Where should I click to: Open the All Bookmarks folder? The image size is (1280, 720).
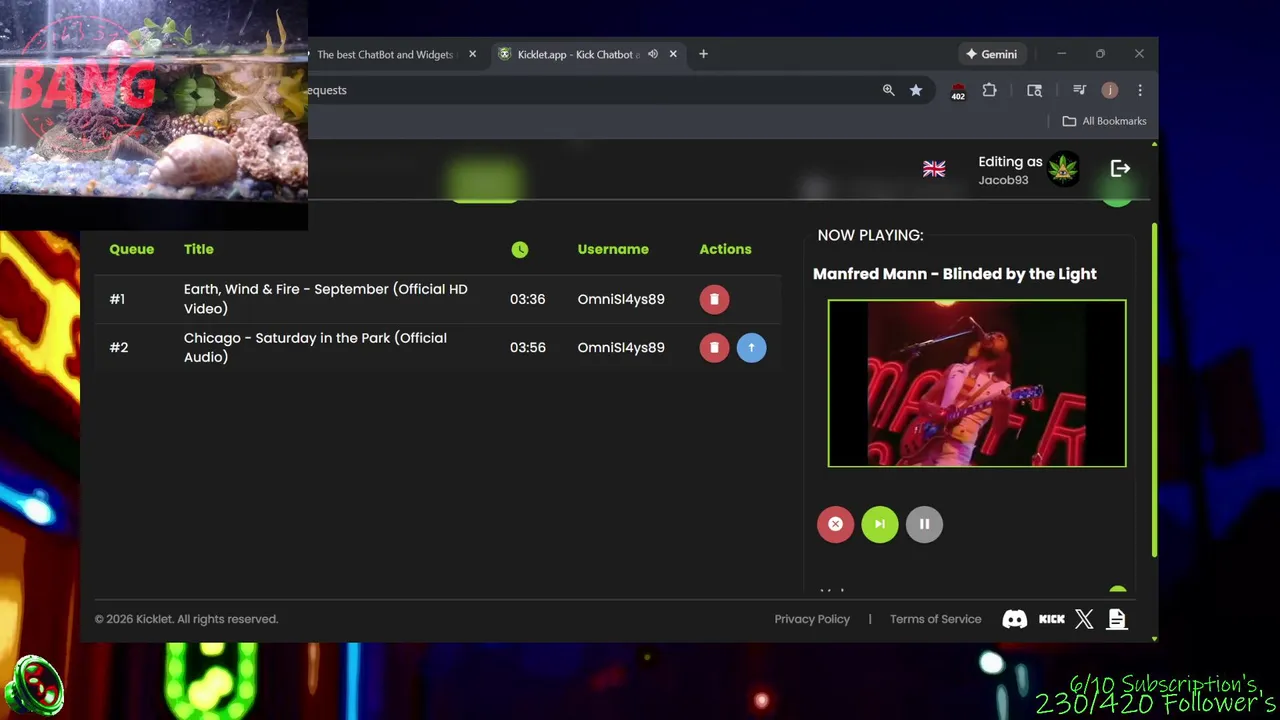(1104, 121)
